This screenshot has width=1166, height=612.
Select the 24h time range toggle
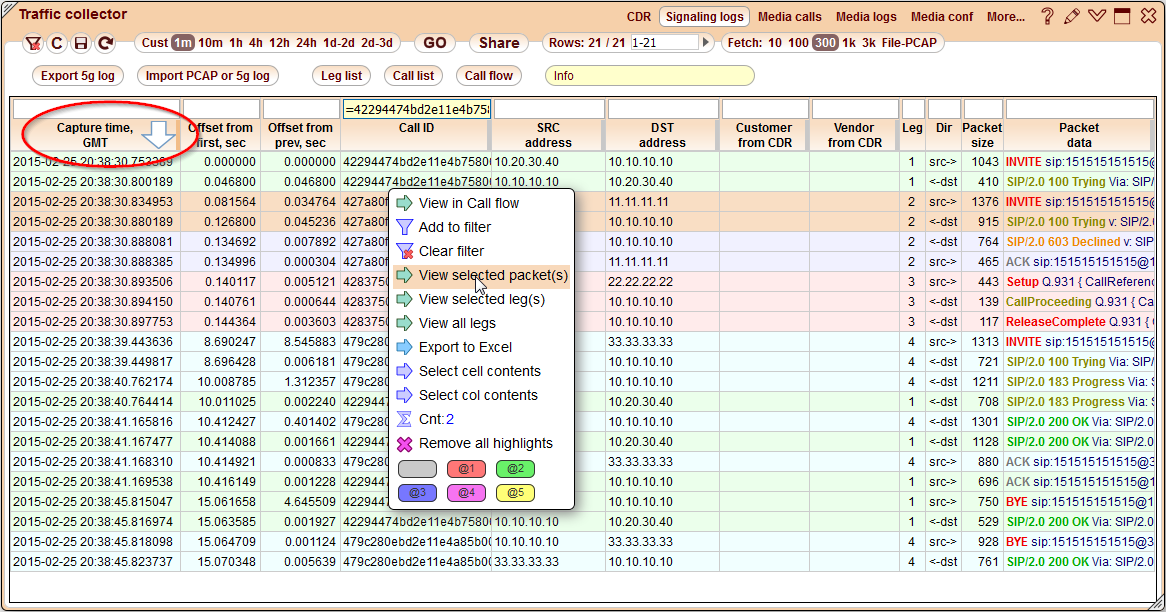click(x=305, y=43)
